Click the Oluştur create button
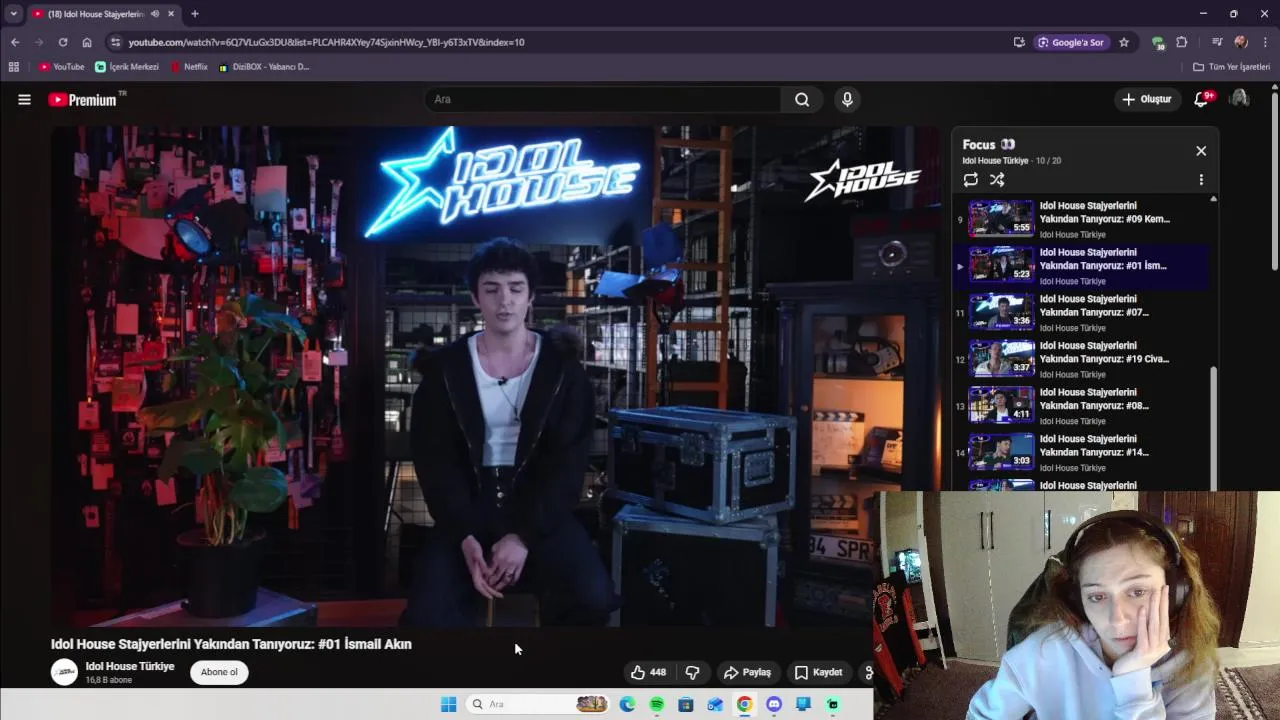Screen dimensions: 1280x720 [1146, 99]
